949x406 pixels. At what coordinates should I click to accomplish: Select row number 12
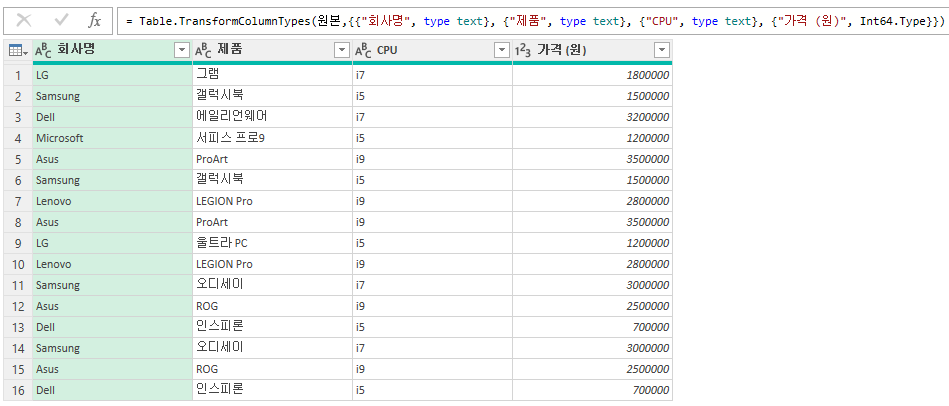(x=18, y=306)
